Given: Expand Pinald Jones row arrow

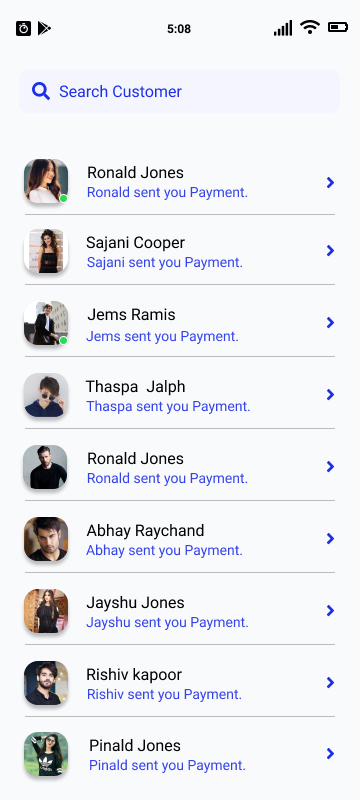Looking at the screenshot, I should click(x=330, y=754).
